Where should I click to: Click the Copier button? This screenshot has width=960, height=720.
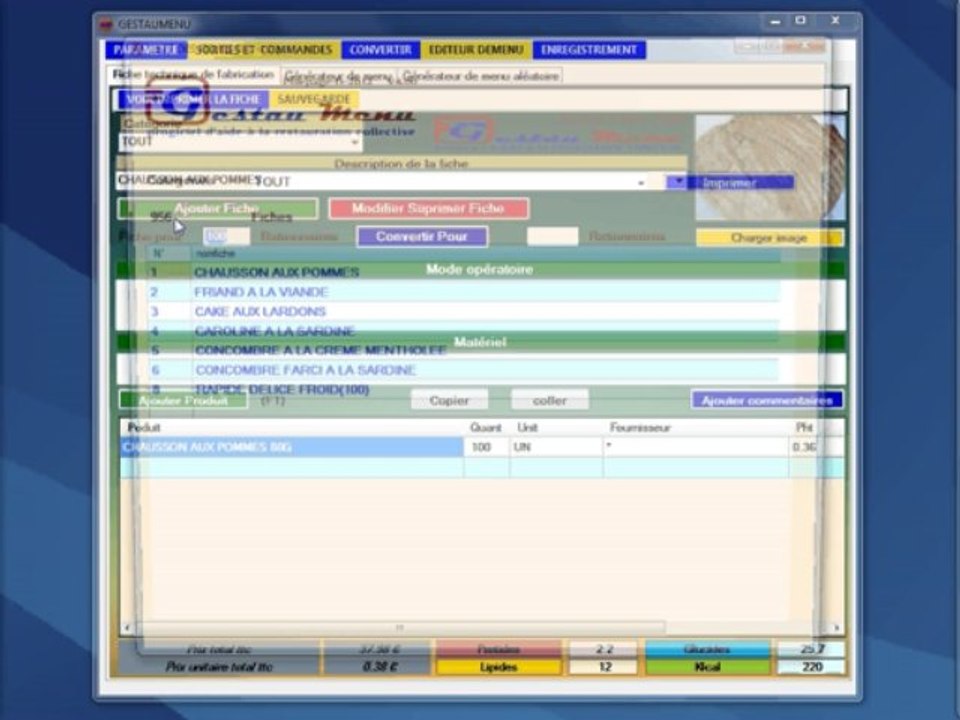449,400
